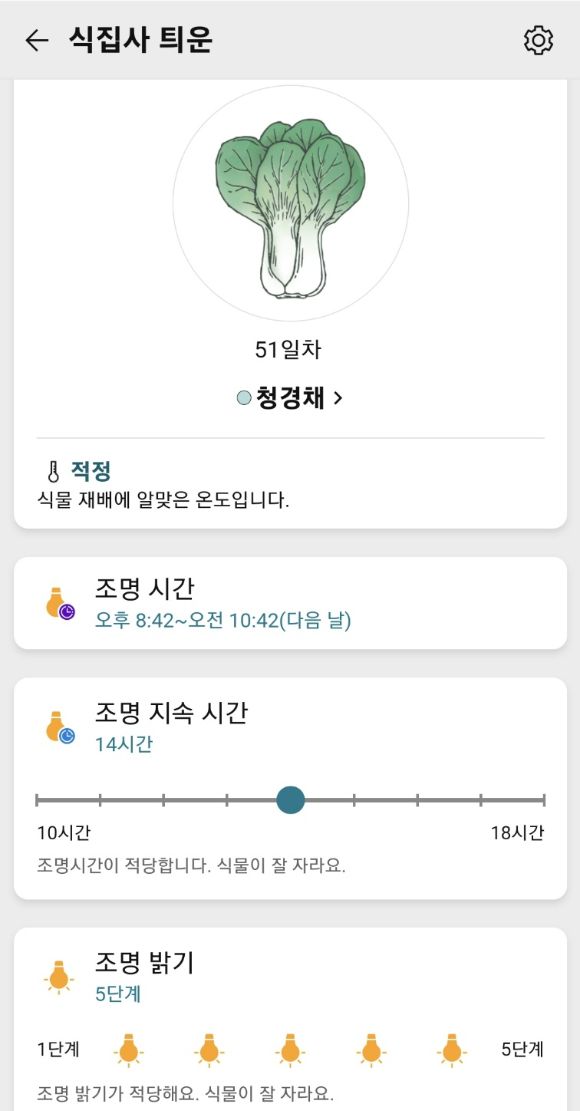The height and width of the screenshot is (1111, 580).
Task: Open the settings gear icon
Action: 539,40
